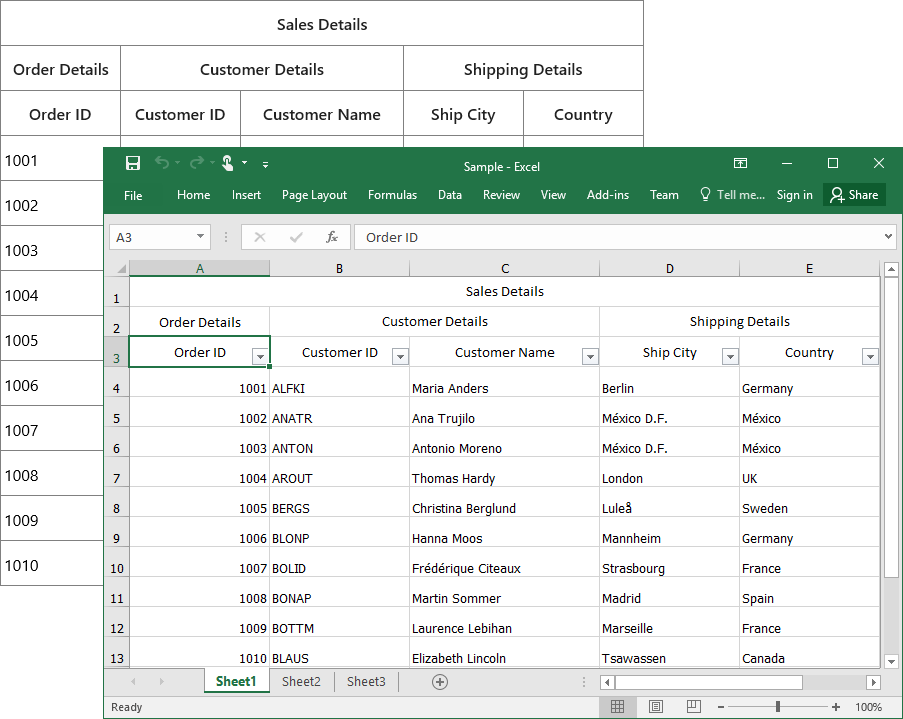Image resolution: width=903 pixels, height=719 pixels.
Task: Open the File menu
Action: point(133,195)
